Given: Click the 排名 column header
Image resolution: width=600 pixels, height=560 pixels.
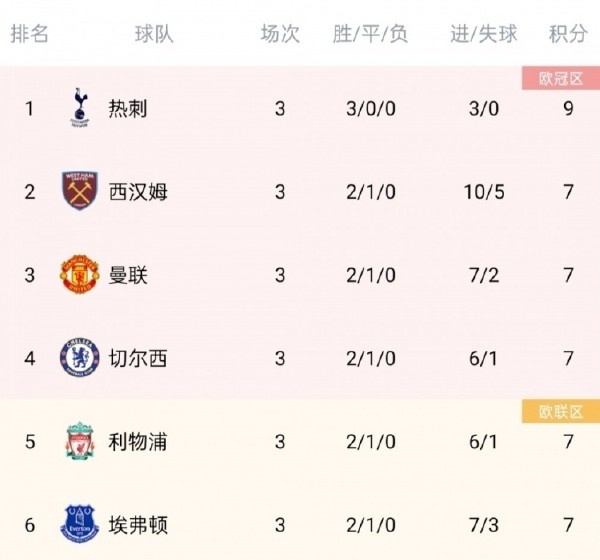Looking at the screenshot, I should (x=29, y=34).
